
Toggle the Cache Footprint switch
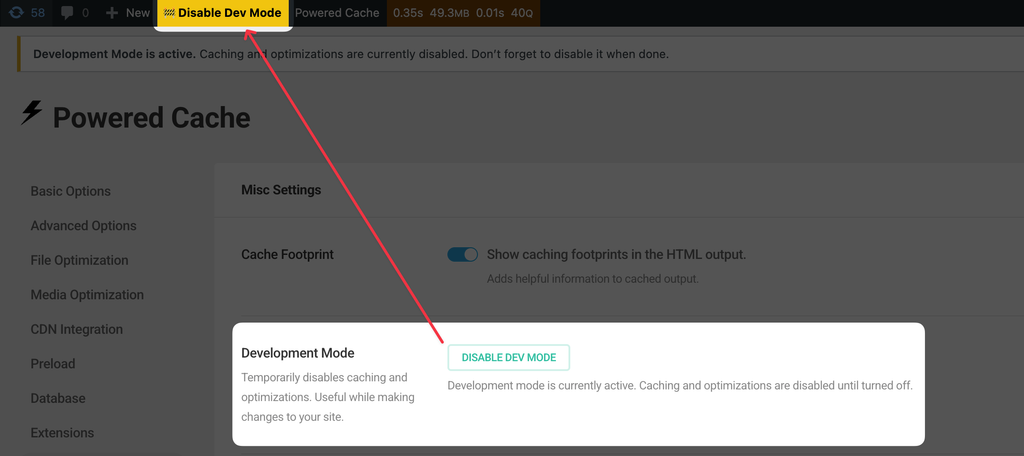(463, 255)
